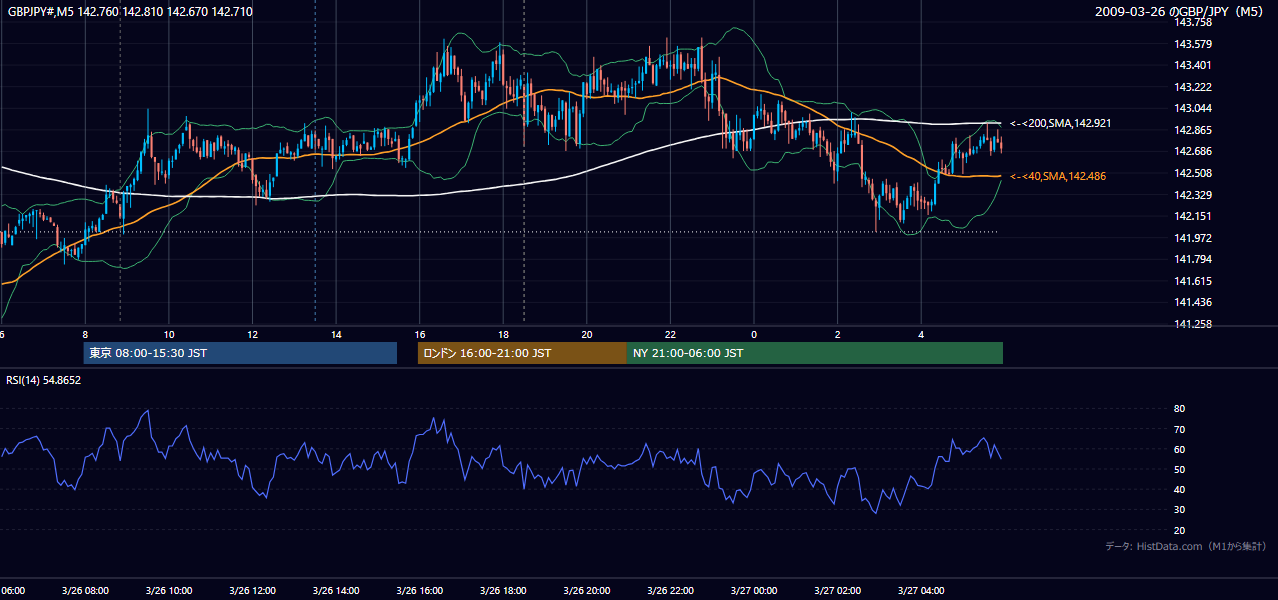Click time axis label 3/26 22:00
This screenshot has height=600, width=1278.
(x=670, y=591)
